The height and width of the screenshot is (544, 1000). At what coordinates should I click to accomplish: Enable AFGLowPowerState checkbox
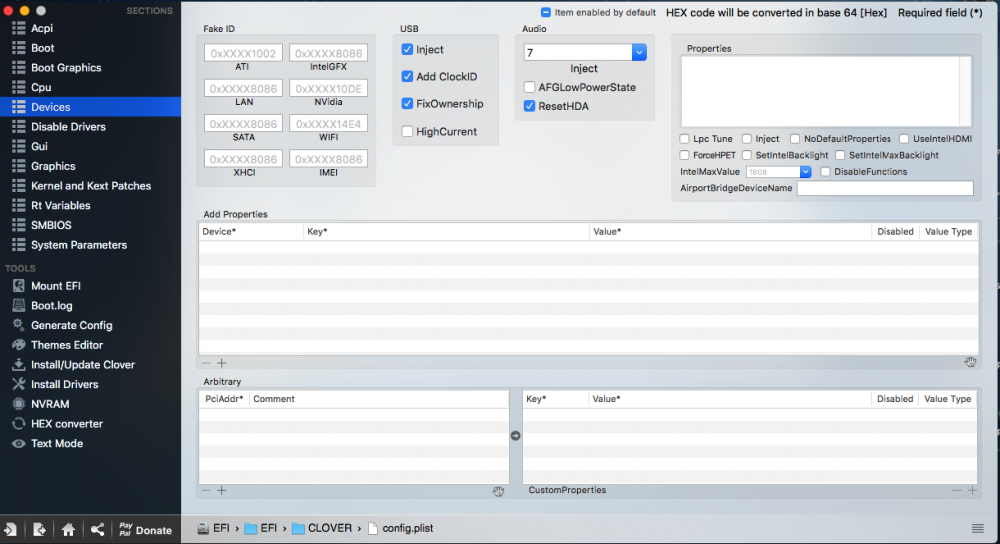(x=529, y=87)
